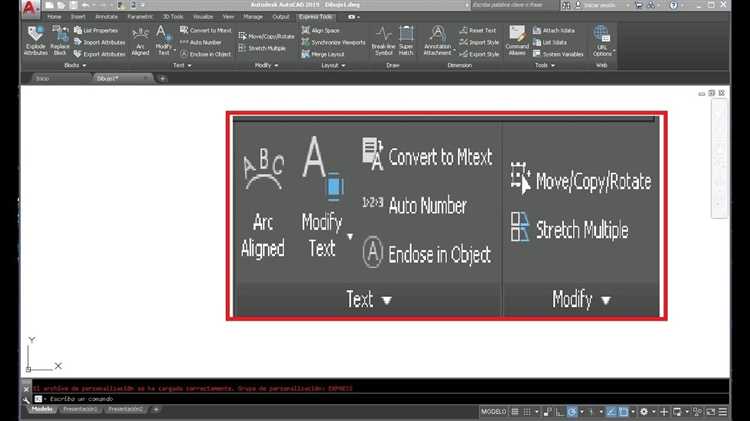Click the Attach Xdata tool
750x421 pixels.
click(x=554, y=30)
